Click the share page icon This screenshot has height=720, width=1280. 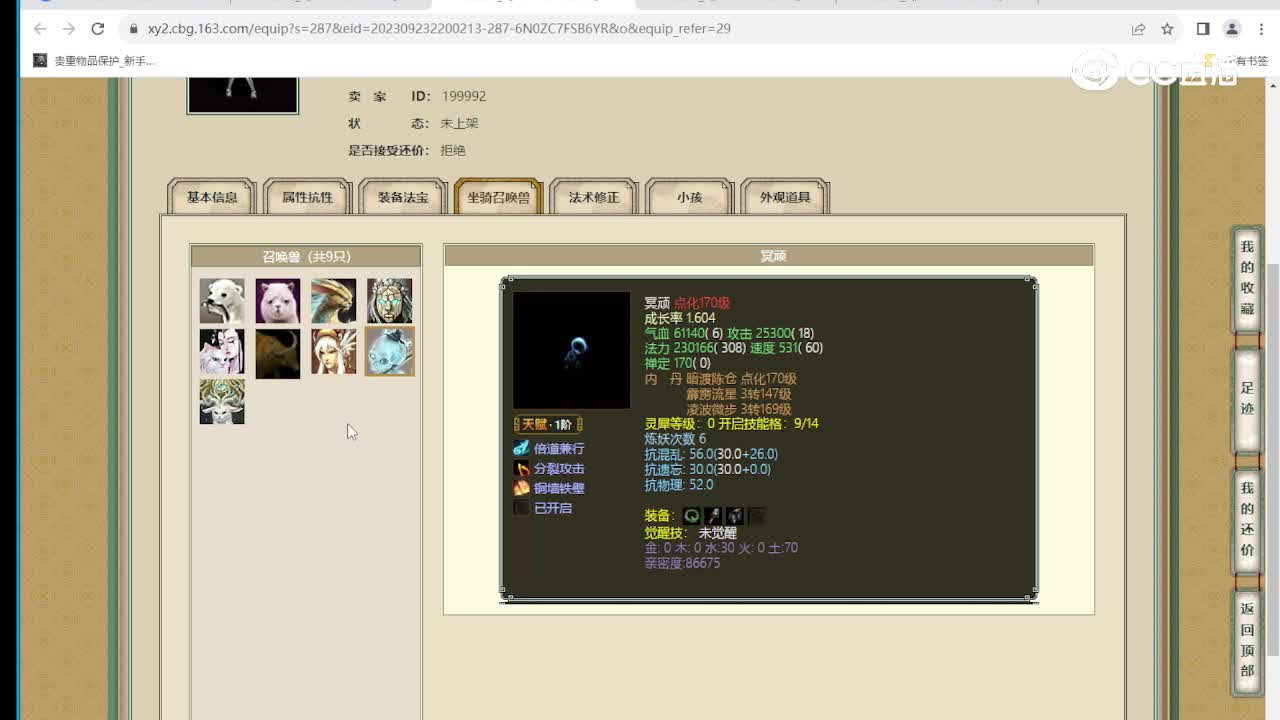1138,29
